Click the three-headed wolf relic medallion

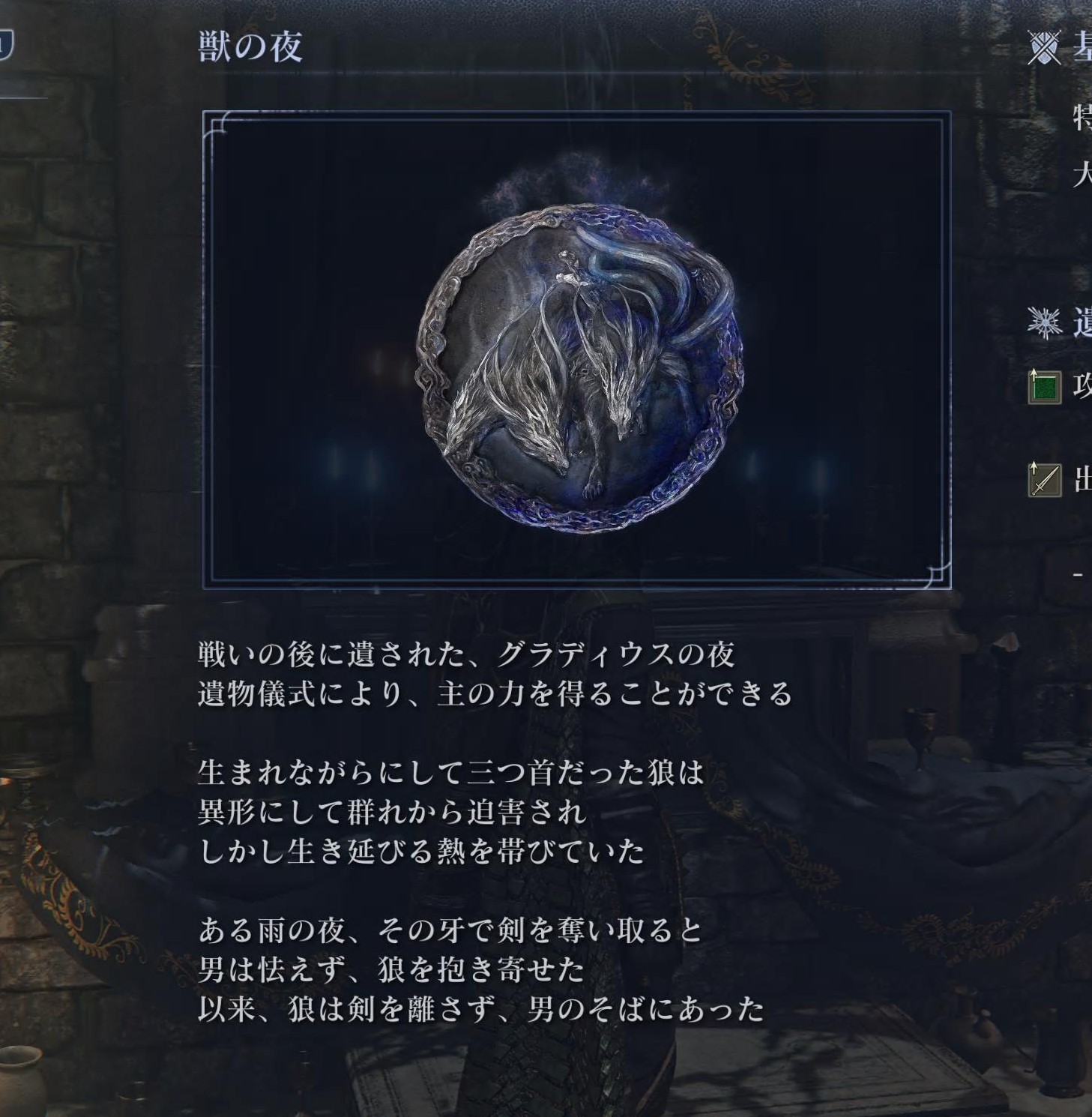[x=579, y=367]
